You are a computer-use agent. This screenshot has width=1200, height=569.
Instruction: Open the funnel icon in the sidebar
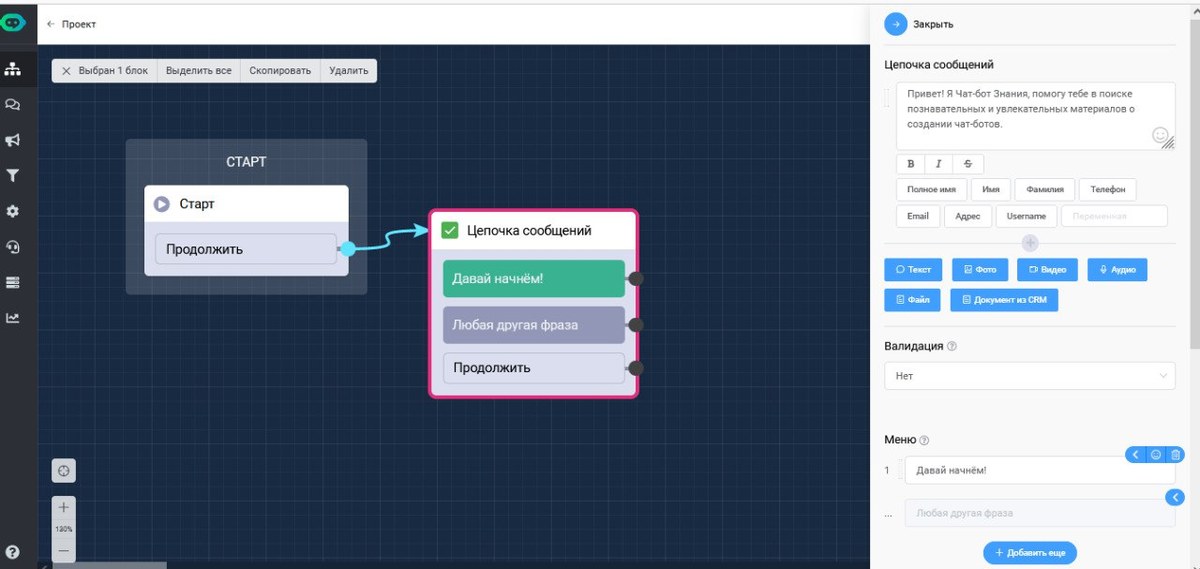13,176
